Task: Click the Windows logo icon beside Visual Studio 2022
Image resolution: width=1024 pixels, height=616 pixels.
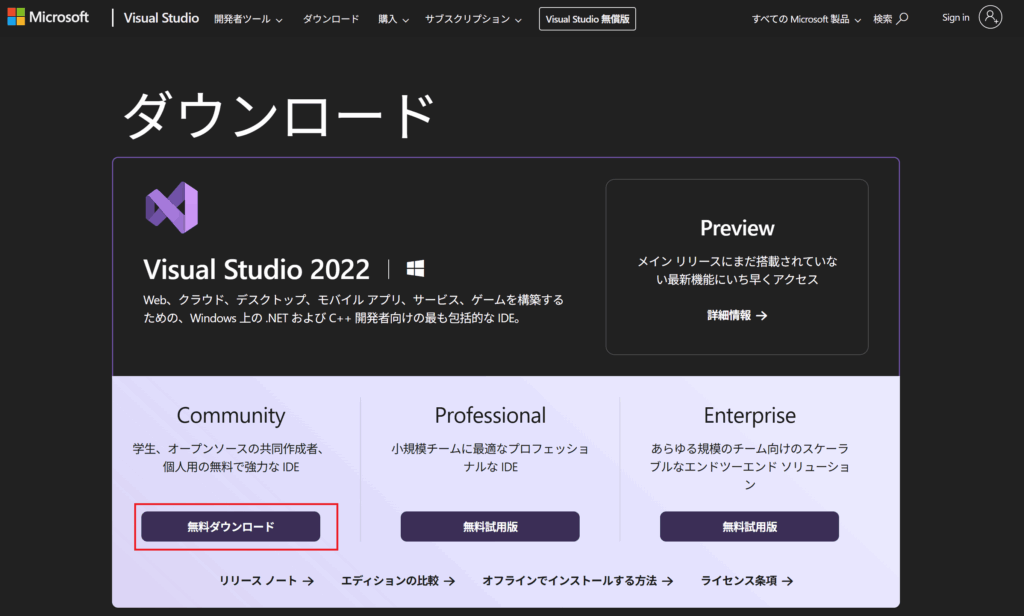Action: (x=415, y=268)
